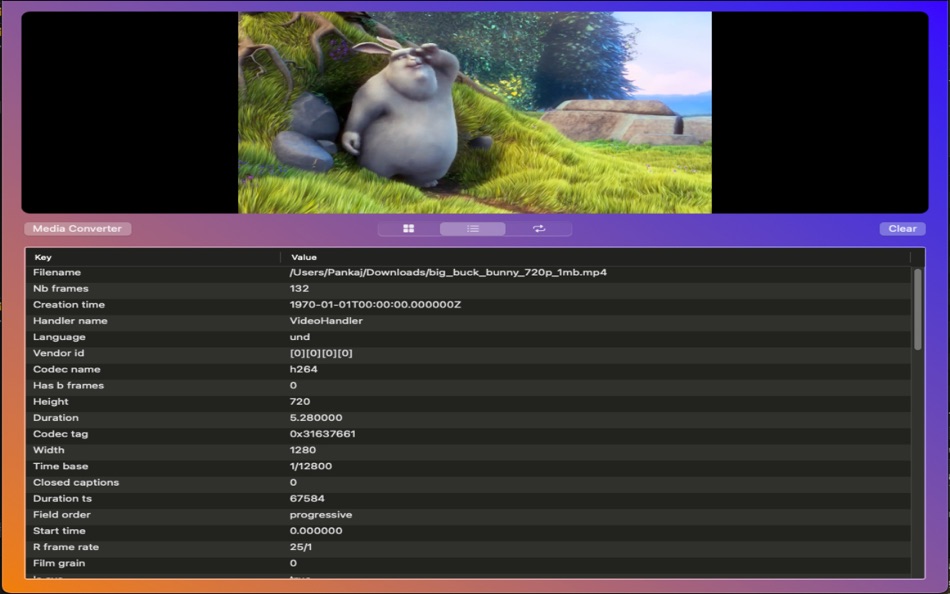Click the 1280 width value
This screenshot has width=950, height=594.
tap(303, 450)
